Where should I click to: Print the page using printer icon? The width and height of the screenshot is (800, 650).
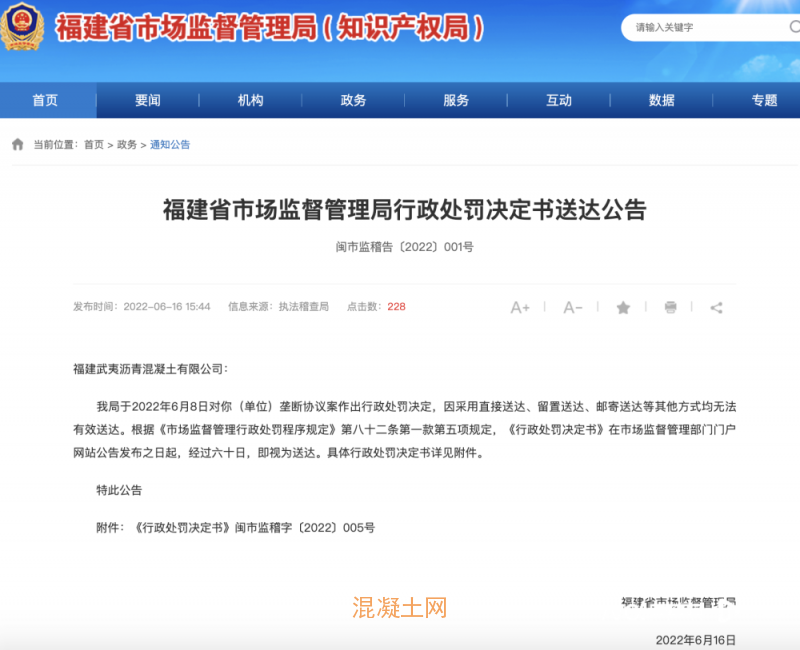[x=670, y=307]
